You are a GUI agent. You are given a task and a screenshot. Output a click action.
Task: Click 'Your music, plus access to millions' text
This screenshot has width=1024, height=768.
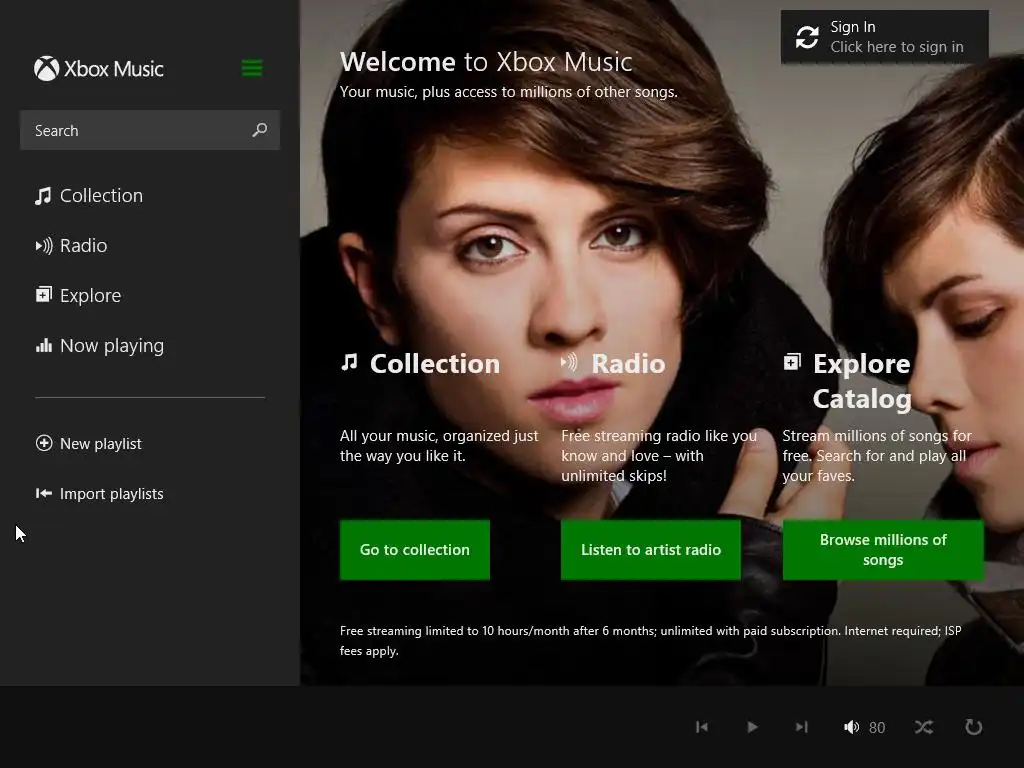click(509, 92)
